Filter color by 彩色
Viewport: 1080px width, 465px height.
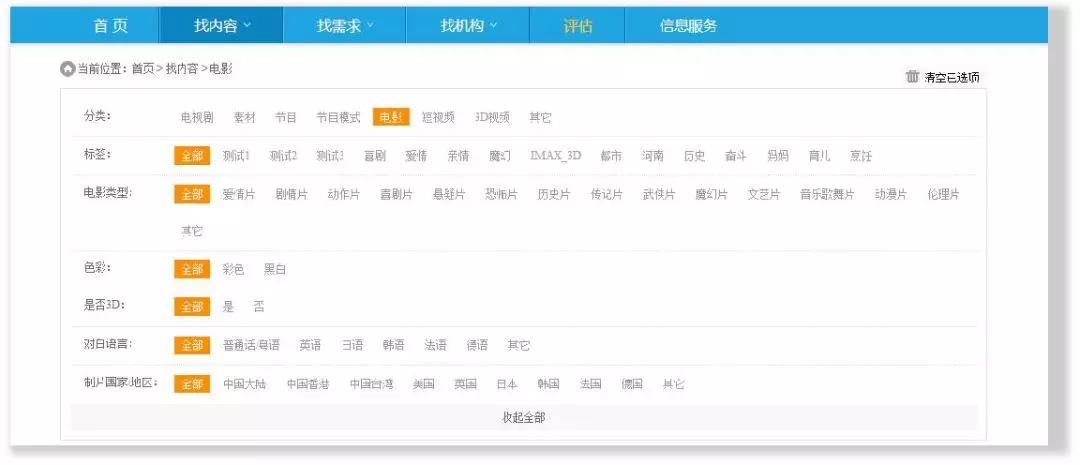233,269
